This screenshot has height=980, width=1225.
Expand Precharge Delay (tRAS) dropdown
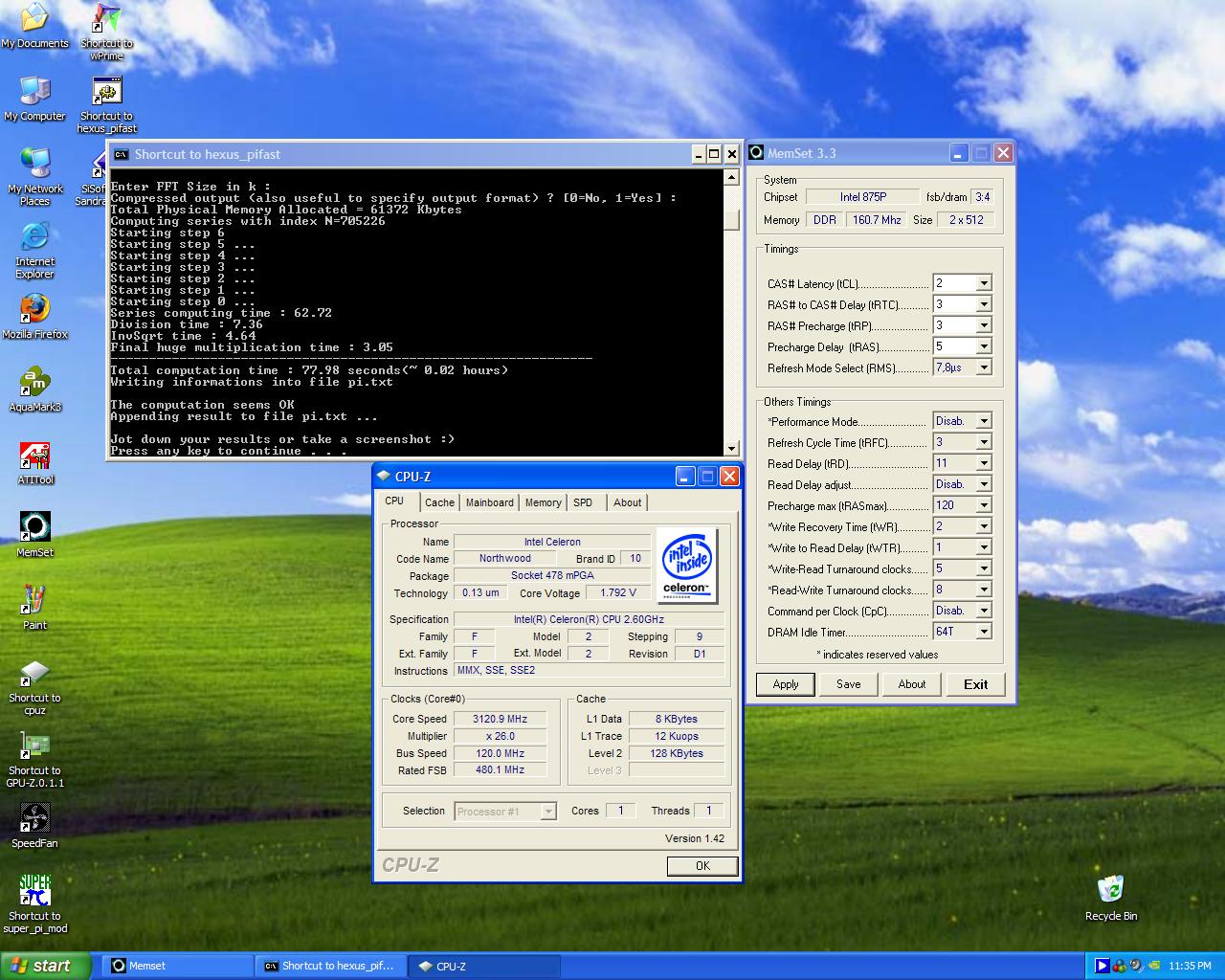(983, 346)
